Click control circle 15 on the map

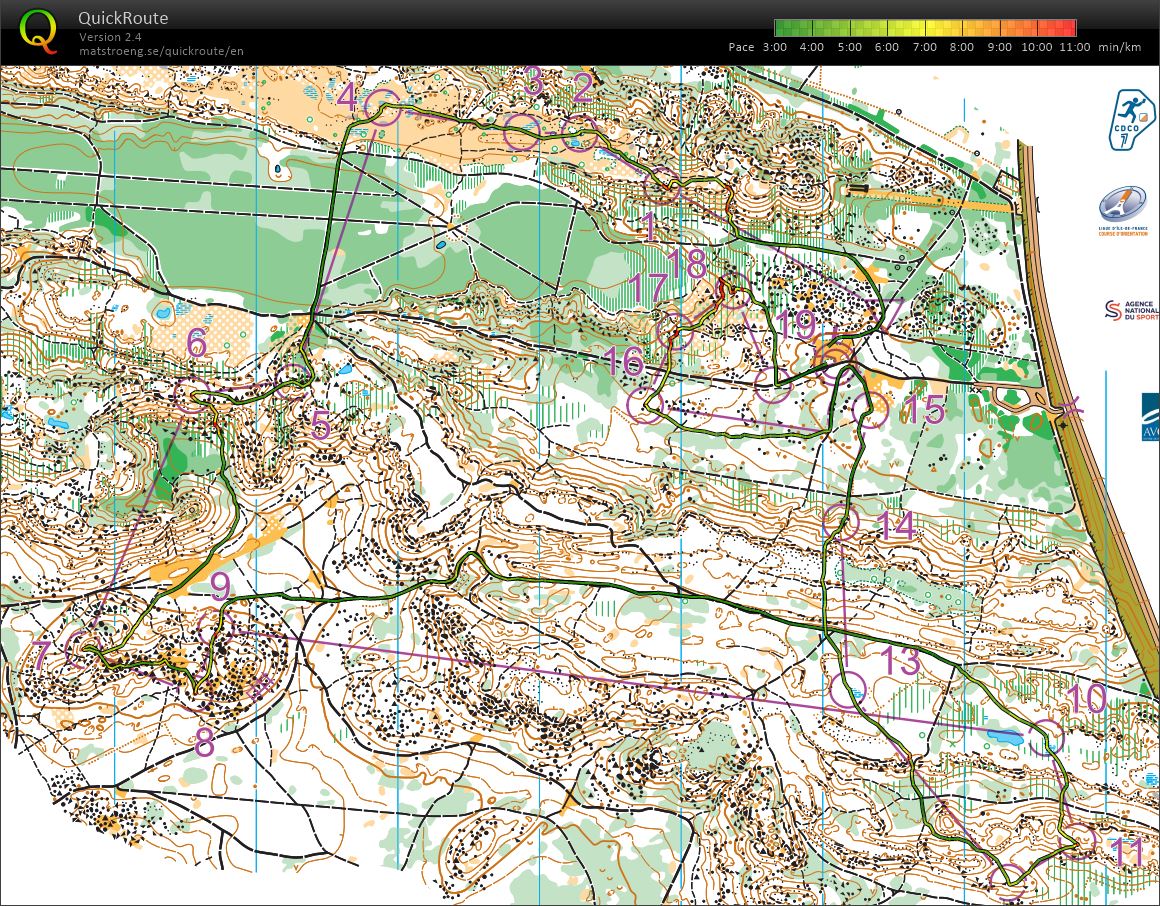tap(872, 409)
